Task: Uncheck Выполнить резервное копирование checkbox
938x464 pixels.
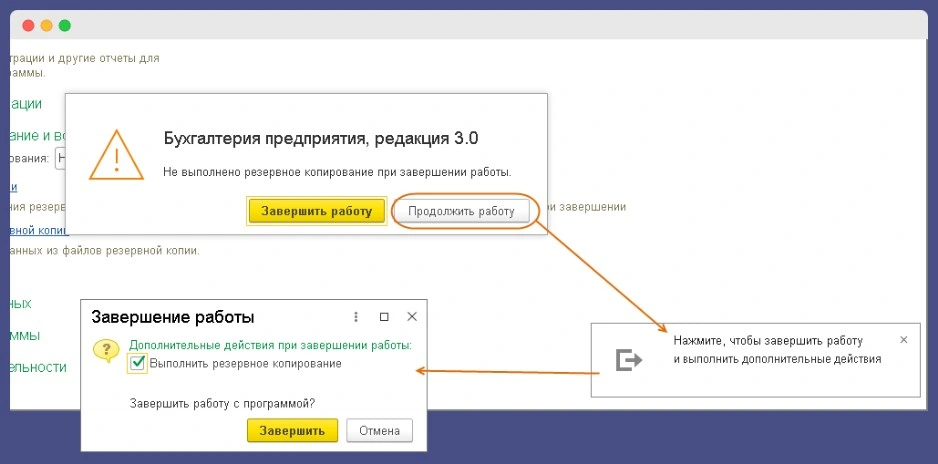Action: pyautogui.click(x=138, y=364)
